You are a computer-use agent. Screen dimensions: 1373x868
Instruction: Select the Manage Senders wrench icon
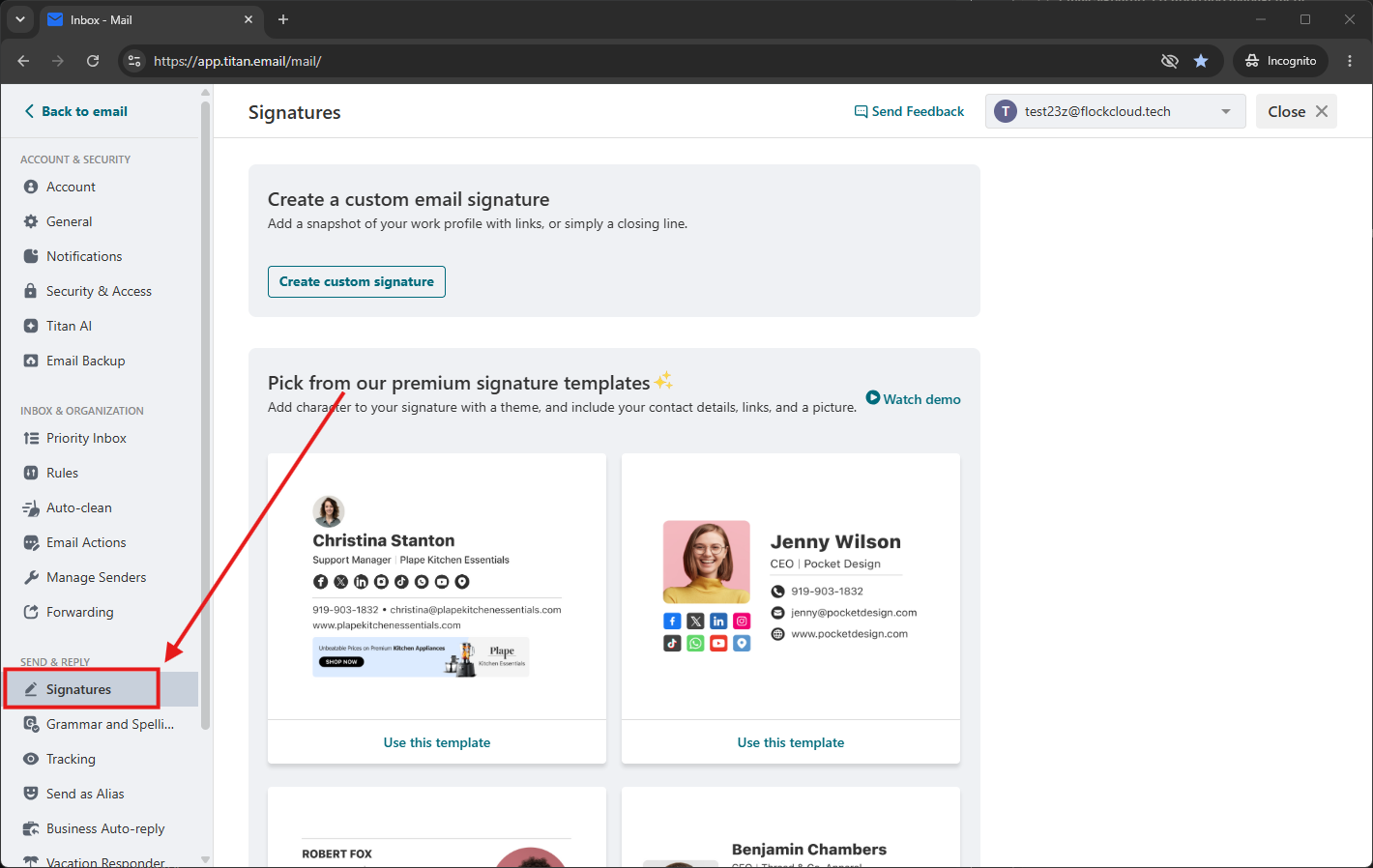point(31,577)
